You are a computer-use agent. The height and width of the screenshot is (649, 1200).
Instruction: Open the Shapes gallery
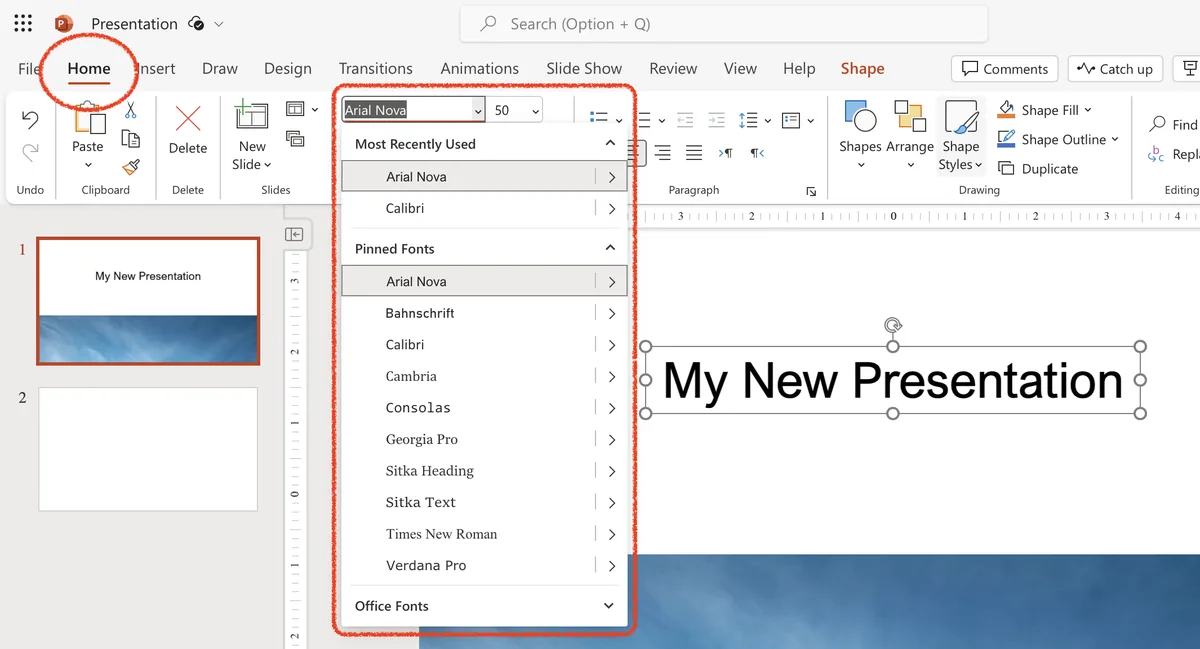[x=860, y=135]
